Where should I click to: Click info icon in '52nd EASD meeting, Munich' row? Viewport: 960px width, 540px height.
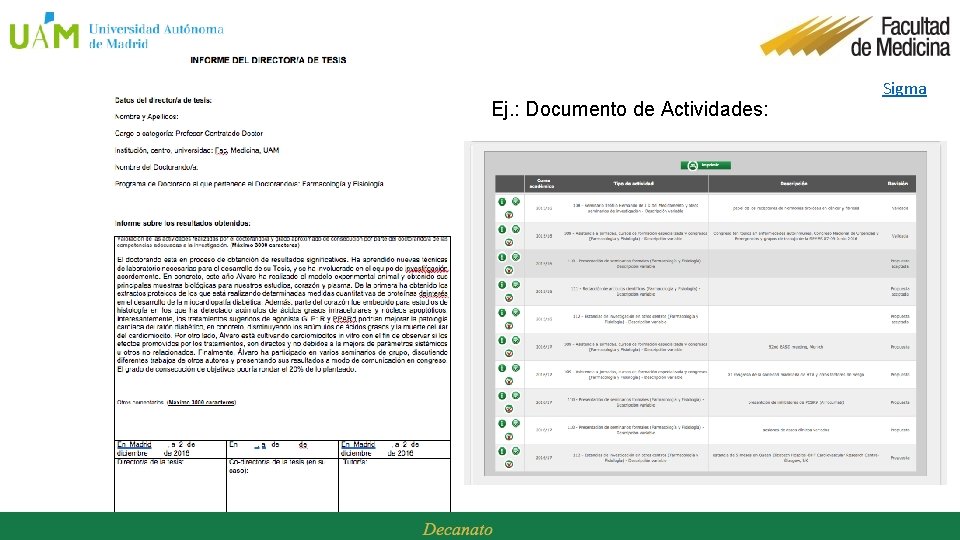tap(502, 340)
